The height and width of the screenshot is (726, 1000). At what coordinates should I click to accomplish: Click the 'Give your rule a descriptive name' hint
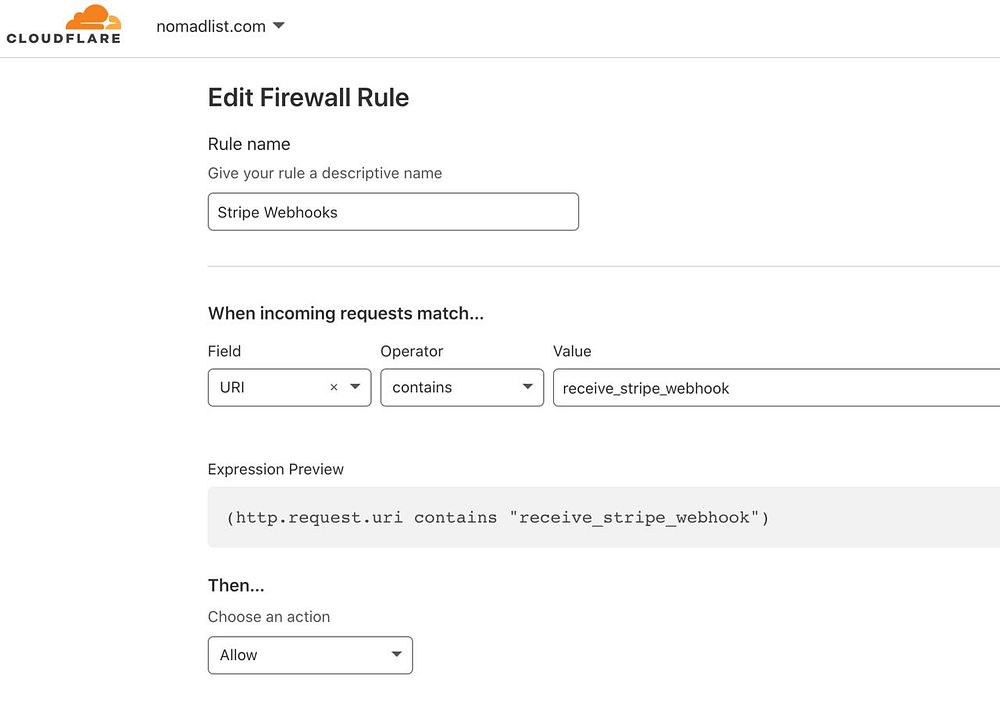[325, 173]
